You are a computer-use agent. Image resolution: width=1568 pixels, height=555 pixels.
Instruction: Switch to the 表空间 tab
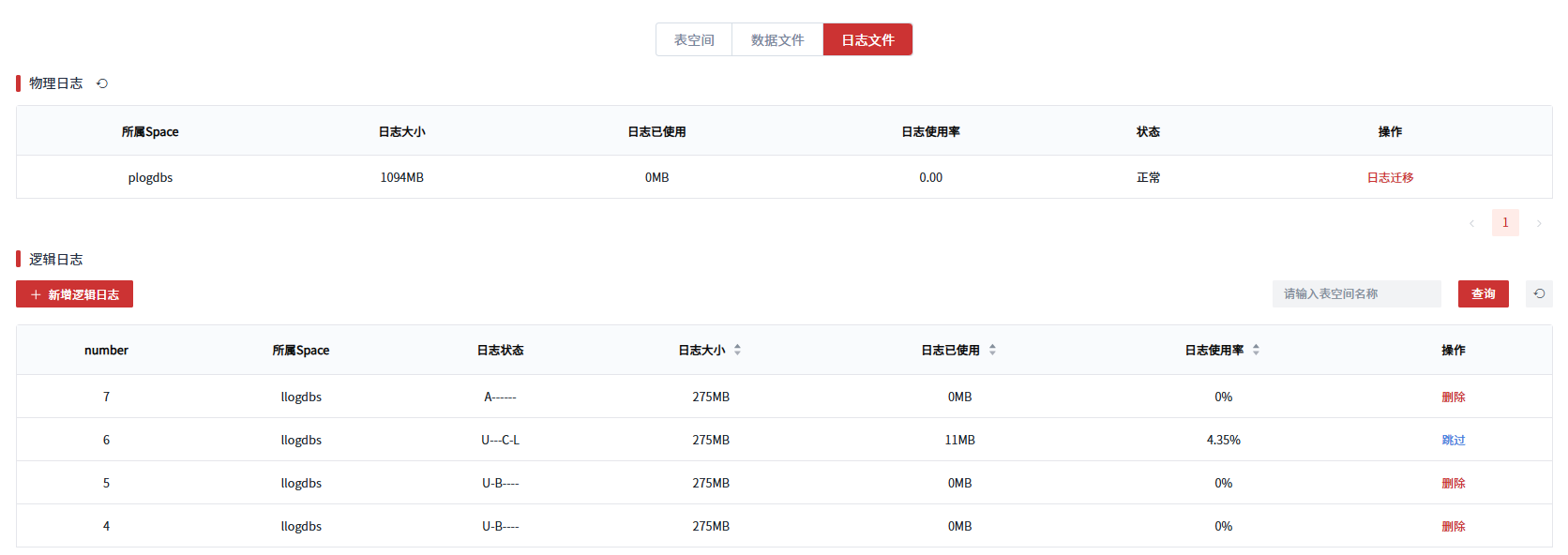694,40
